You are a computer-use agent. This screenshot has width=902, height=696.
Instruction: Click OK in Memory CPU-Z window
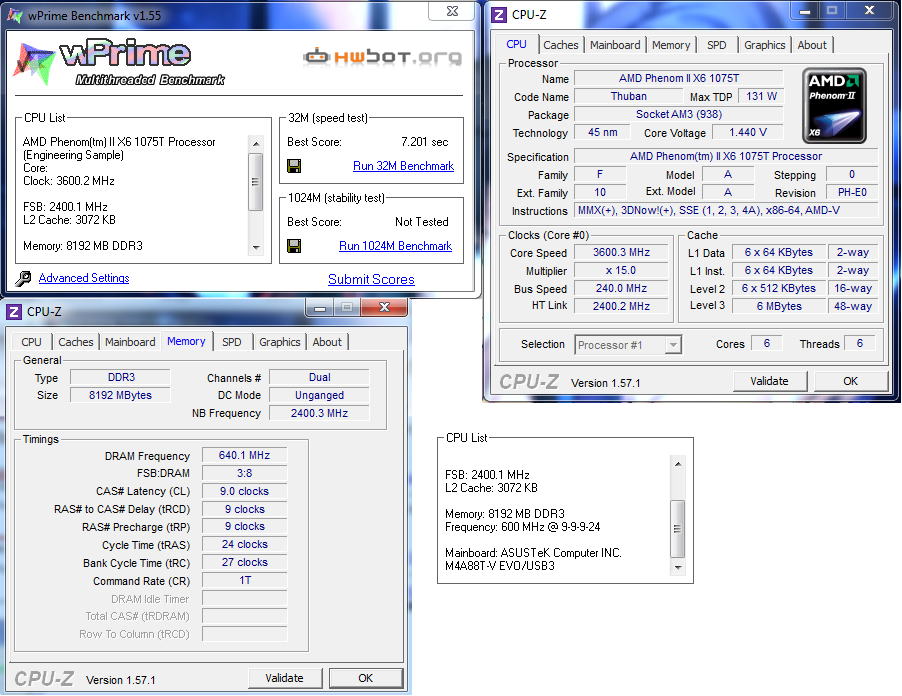(x=365, y=678)
